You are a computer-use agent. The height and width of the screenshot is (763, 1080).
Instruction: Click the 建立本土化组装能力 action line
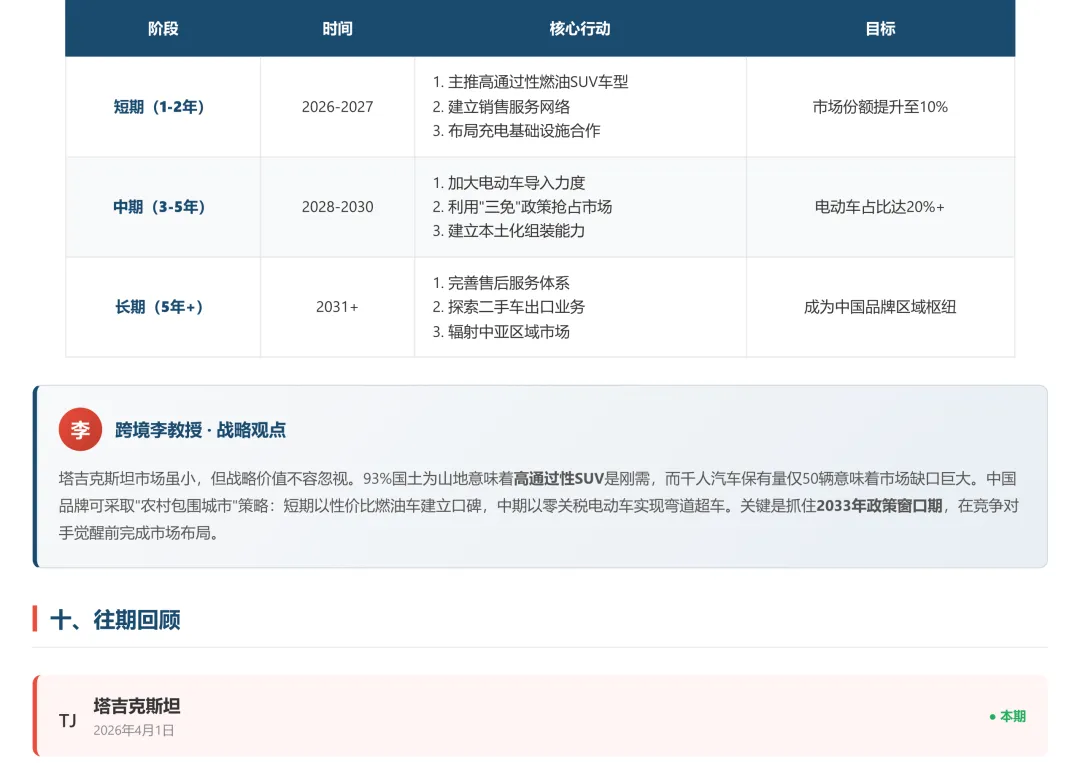[x=509, y=231]
